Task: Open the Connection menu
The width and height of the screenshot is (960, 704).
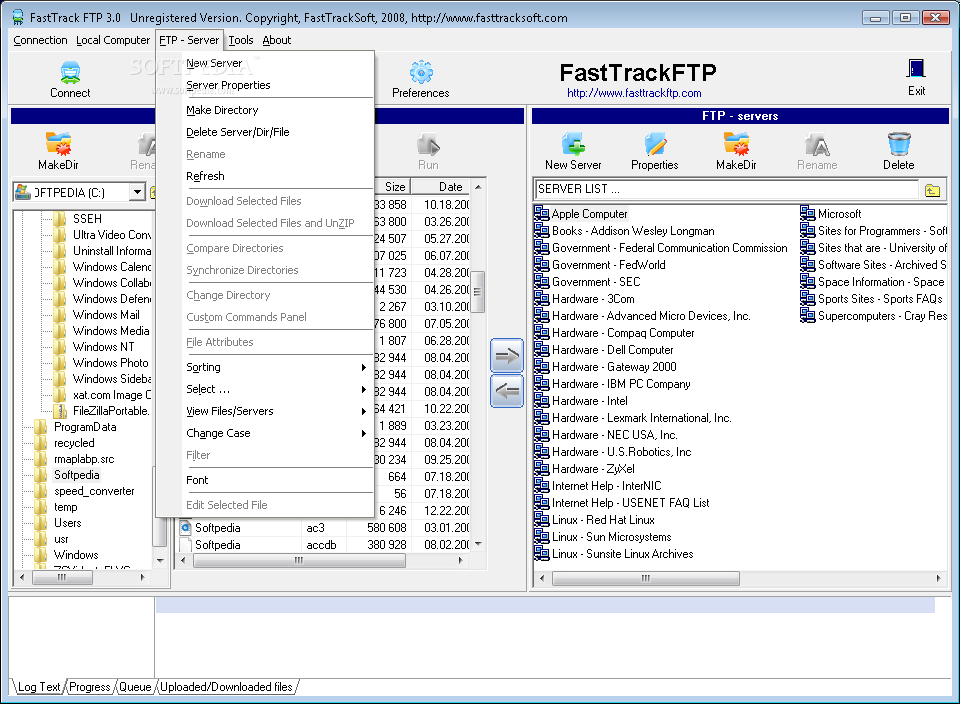Action: tap(40, 40)
